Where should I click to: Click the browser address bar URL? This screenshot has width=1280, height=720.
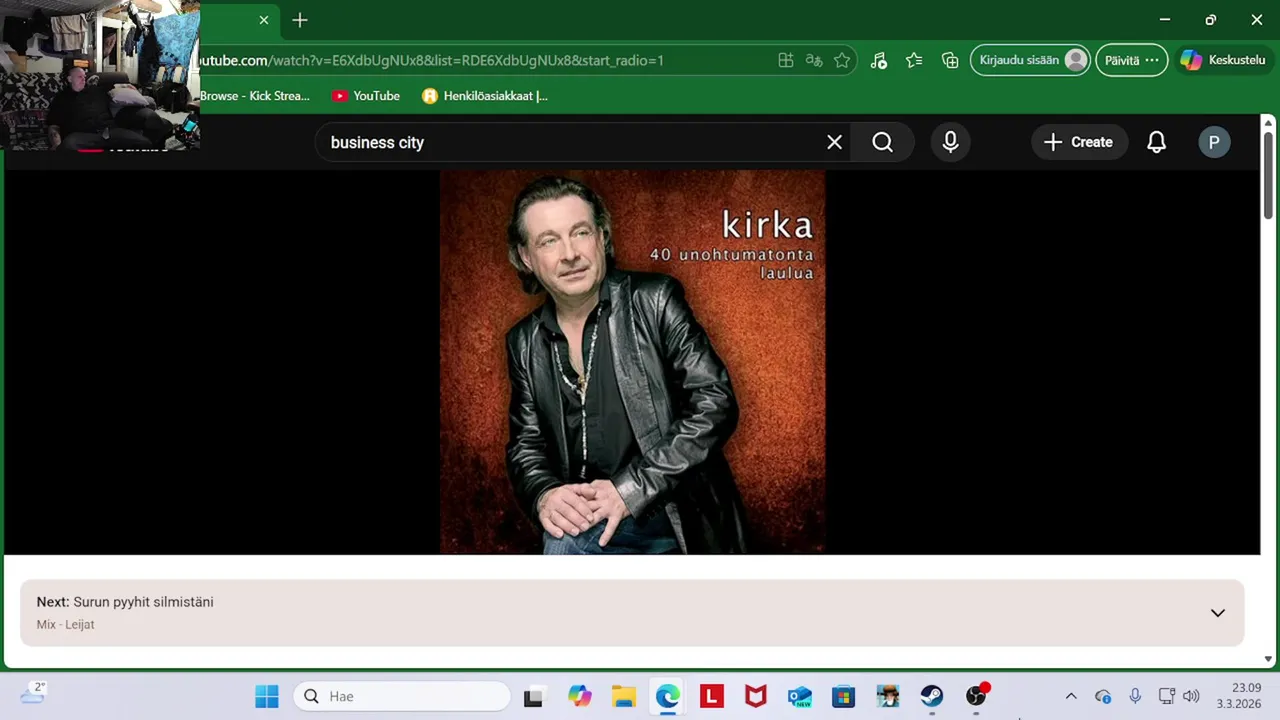[x=430, y=60]
